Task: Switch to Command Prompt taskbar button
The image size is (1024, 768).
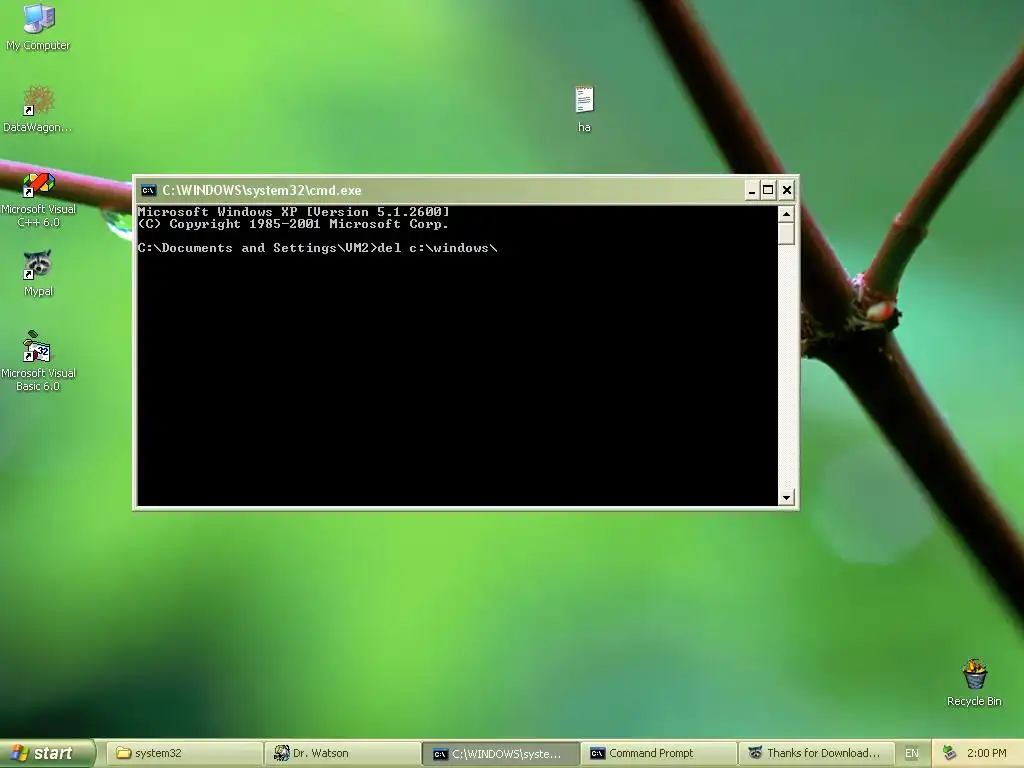Action: [x=659, y=753]
